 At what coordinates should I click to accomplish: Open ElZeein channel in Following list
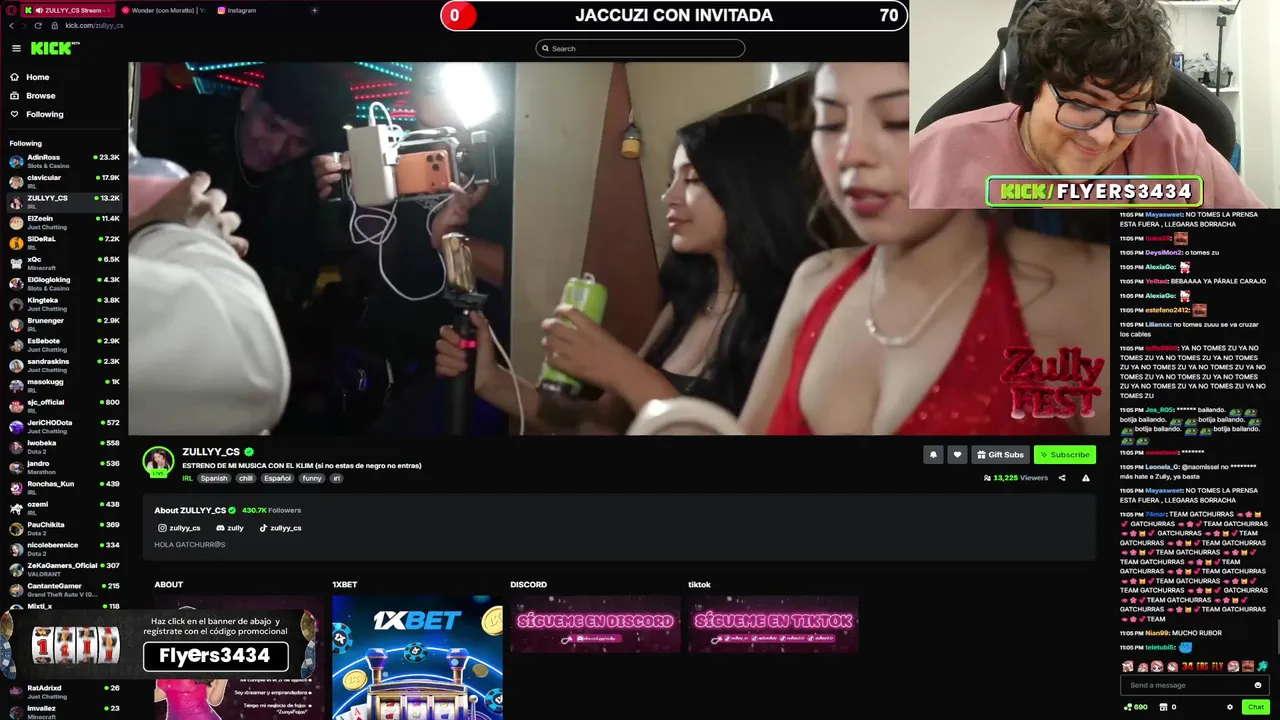64,222
